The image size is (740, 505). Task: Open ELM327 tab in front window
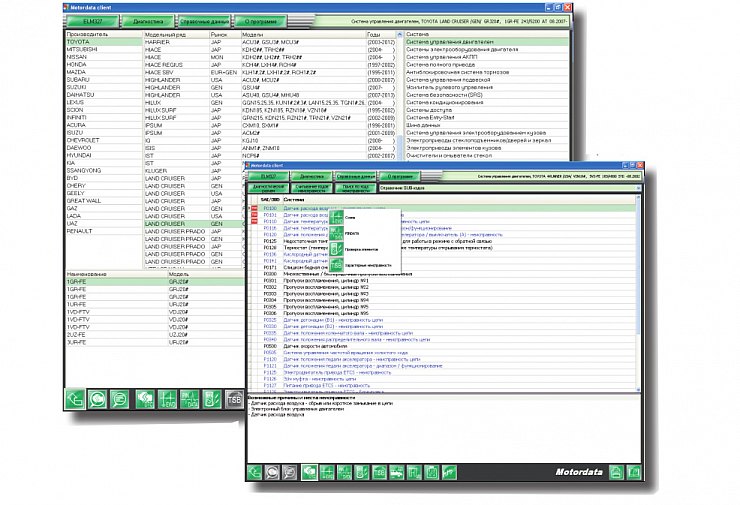pyautogui.click(x=268, y=176)
